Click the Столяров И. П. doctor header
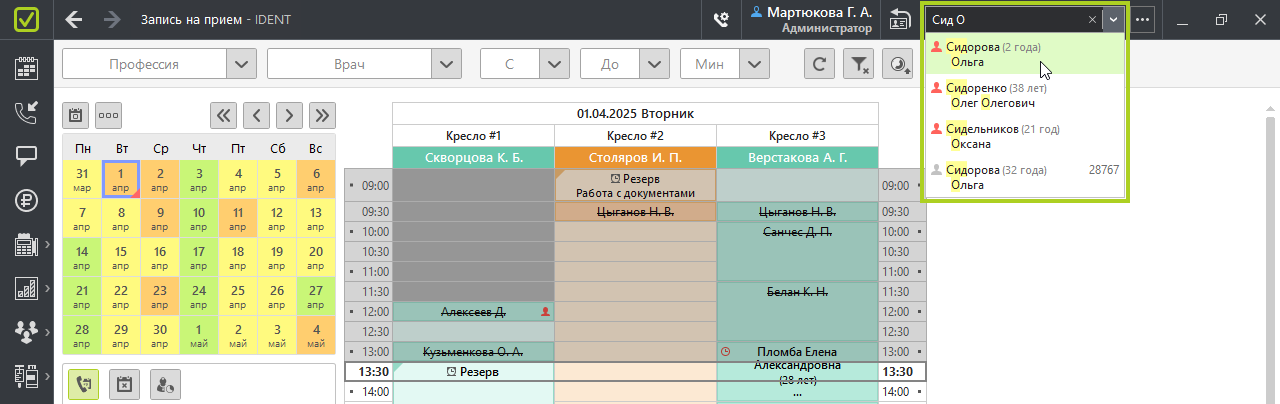 635,158
